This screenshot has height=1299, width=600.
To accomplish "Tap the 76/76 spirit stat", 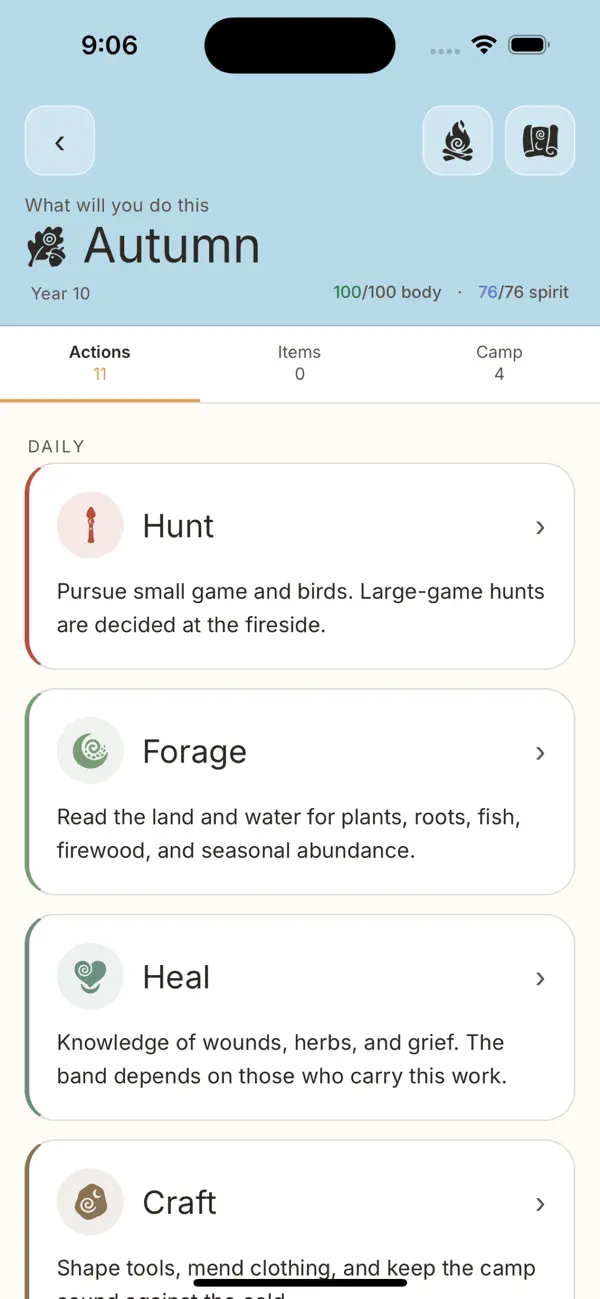I will pyautogui.click(x=523, y=292).
